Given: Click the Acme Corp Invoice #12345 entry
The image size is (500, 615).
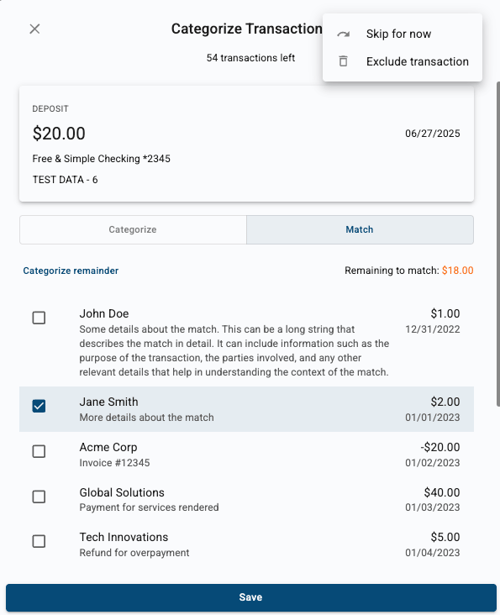Looking at the screenshot, I should click(246, 455).
